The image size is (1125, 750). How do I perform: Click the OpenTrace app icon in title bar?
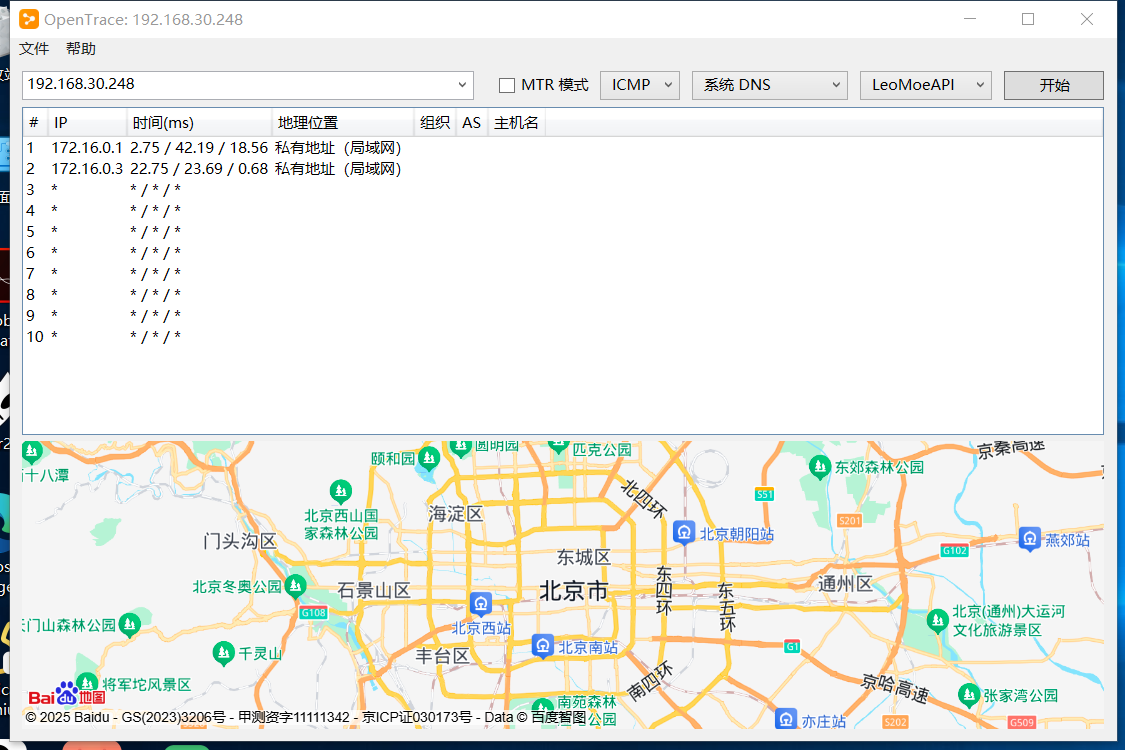tap(29, 19)
